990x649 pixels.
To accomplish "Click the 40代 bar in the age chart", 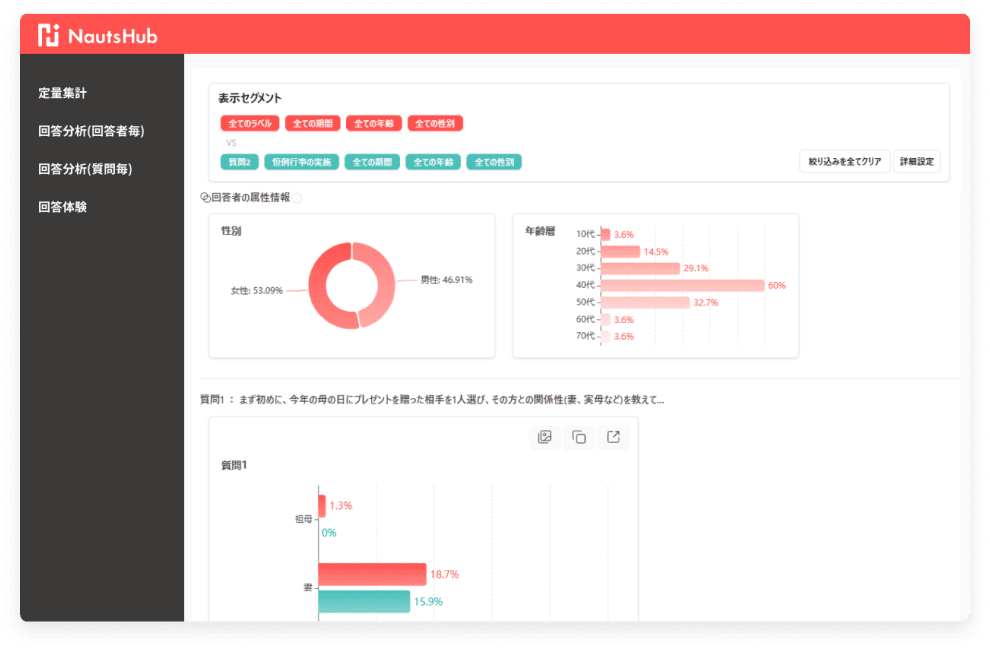I will pyautogui.click(x=682, y=285).
